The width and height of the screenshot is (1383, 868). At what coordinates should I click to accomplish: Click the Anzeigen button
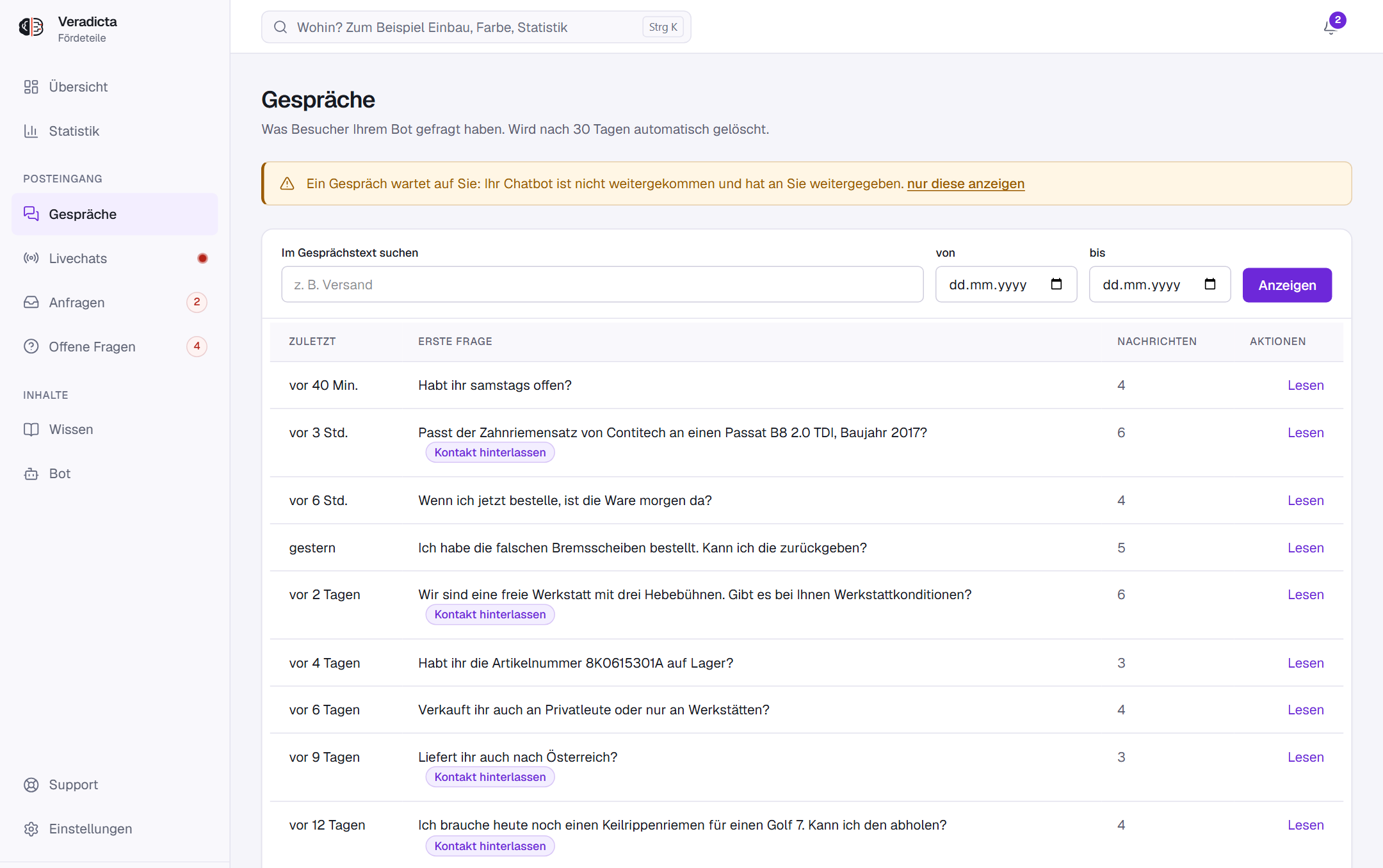click(x=1287, y=285)
